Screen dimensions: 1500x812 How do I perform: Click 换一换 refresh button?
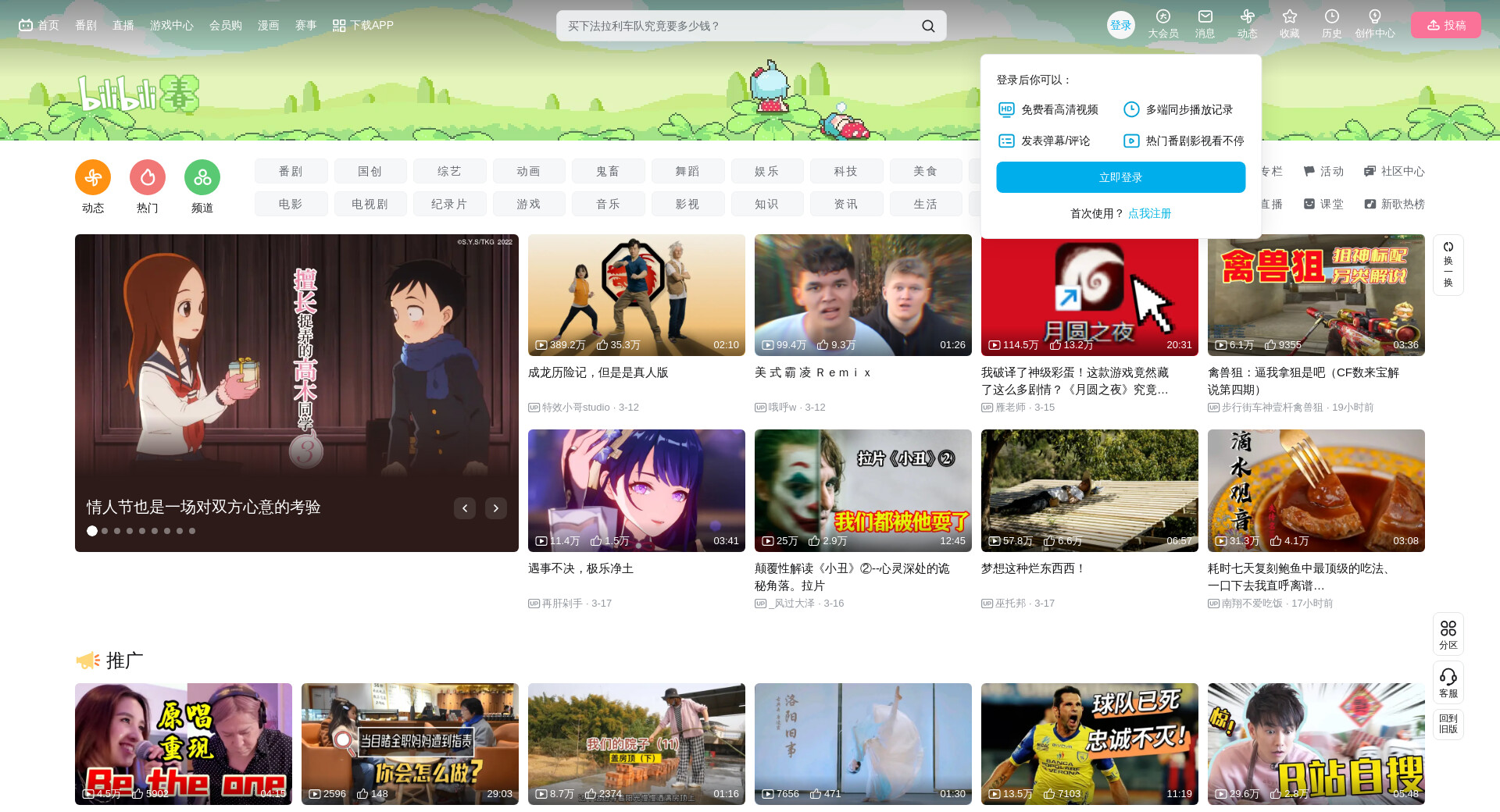click(1448, 265)
